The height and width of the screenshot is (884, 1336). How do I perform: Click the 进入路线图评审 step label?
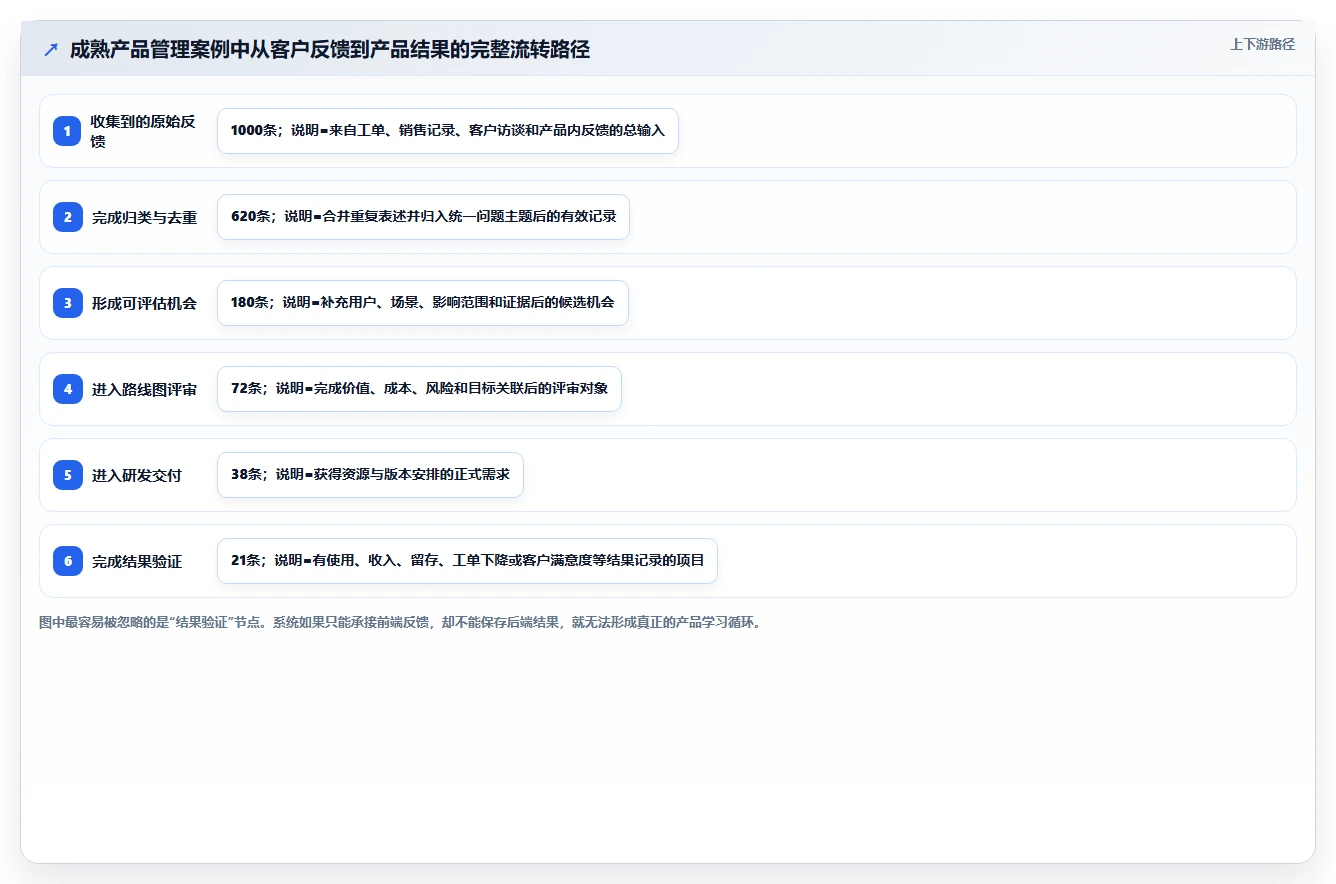coord(145,390)
